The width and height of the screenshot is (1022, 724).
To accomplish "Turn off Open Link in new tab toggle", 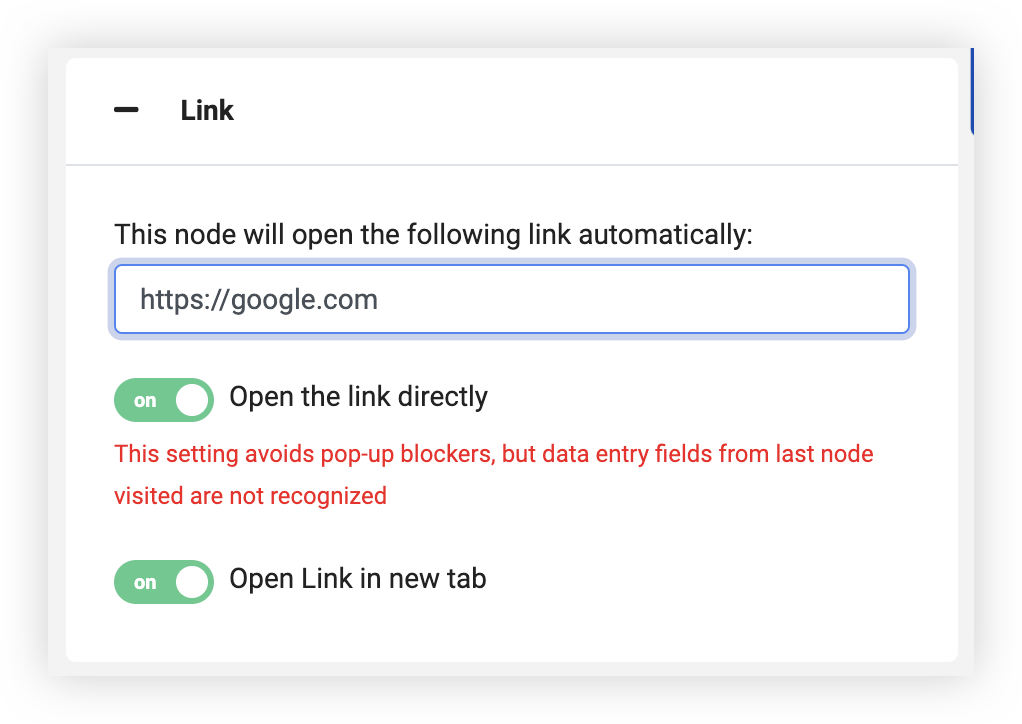I will [x=164, y=582].
